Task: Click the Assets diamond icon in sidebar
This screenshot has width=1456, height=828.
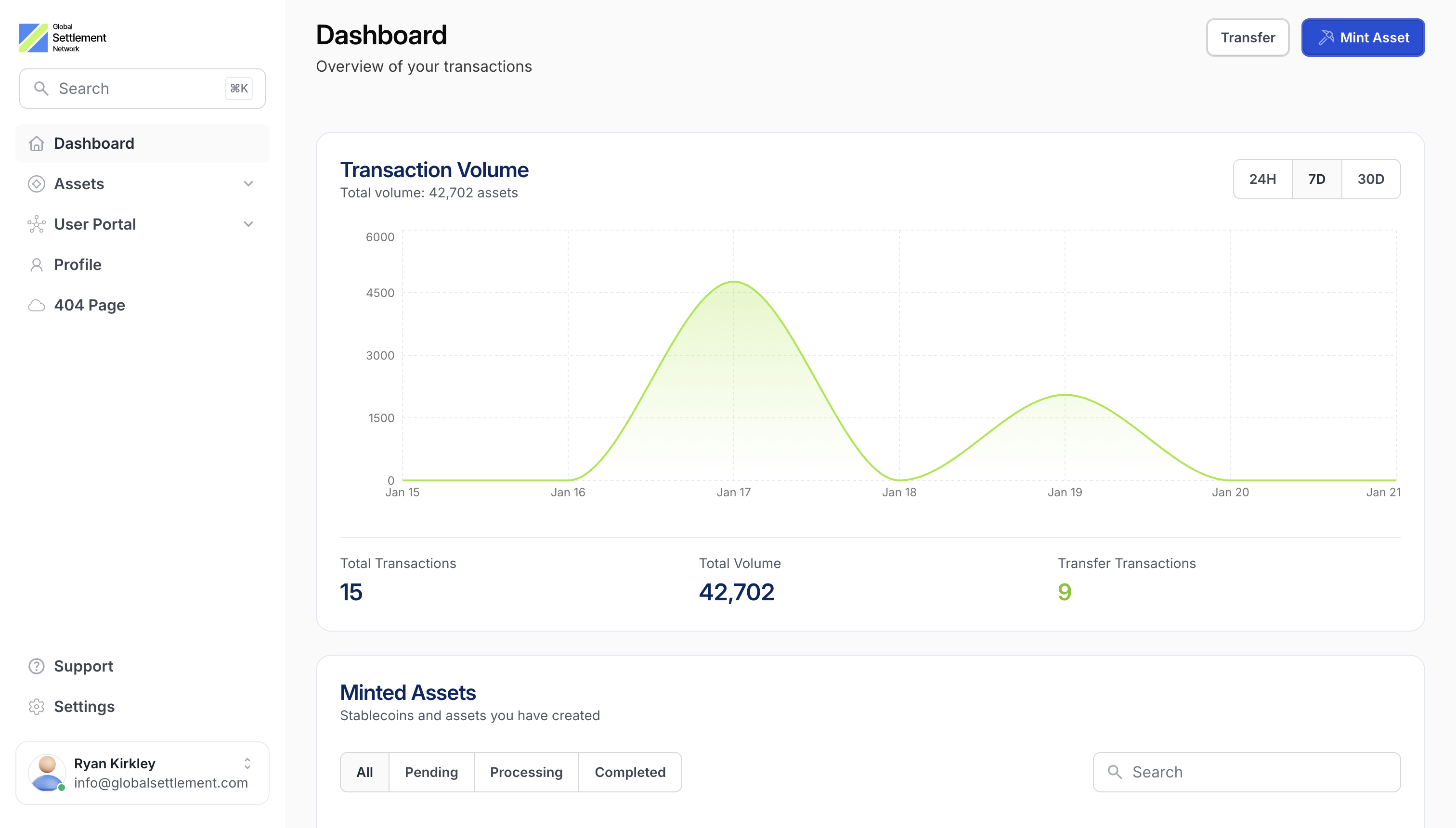Action: pyautogui.click(x=37, y=184)
